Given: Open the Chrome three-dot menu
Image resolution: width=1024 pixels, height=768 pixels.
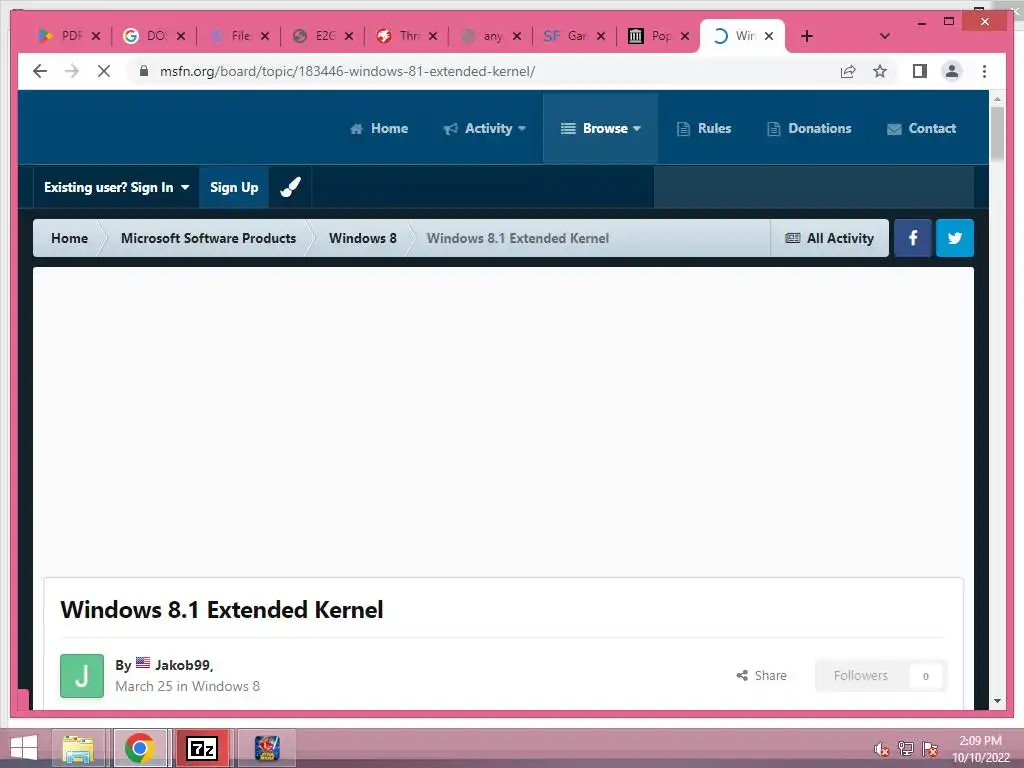Looking at the screenshot, I should pos(984,71).
